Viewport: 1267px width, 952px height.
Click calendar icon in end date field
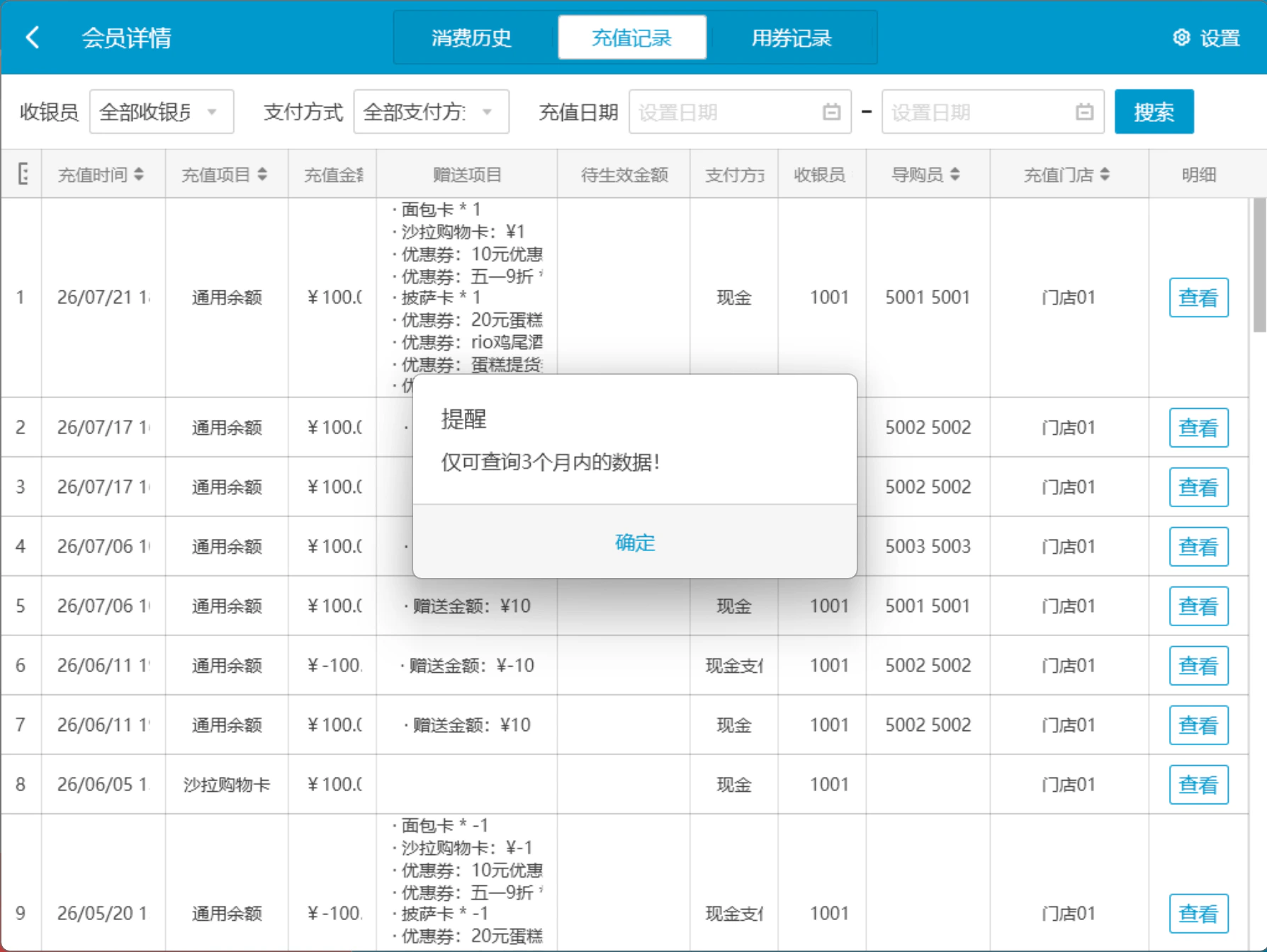[x=1084, y=112]
